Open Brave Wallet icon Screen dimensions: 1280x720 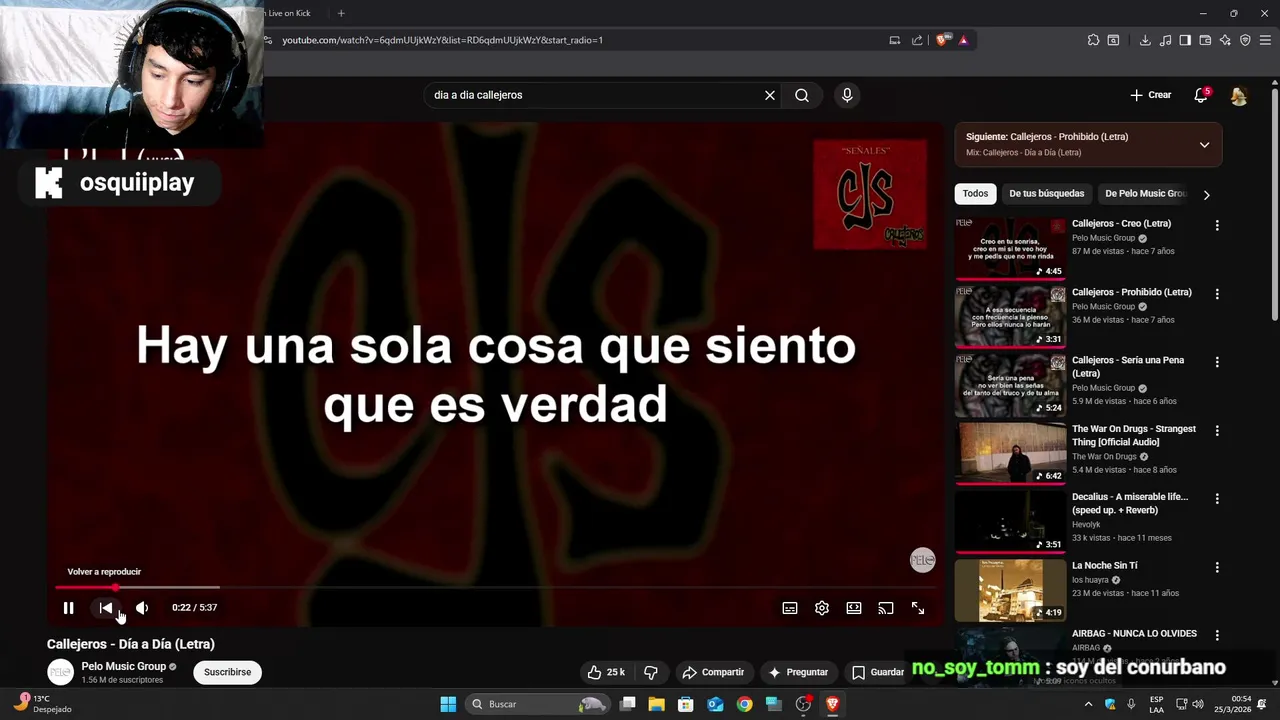coord(1205,40)
